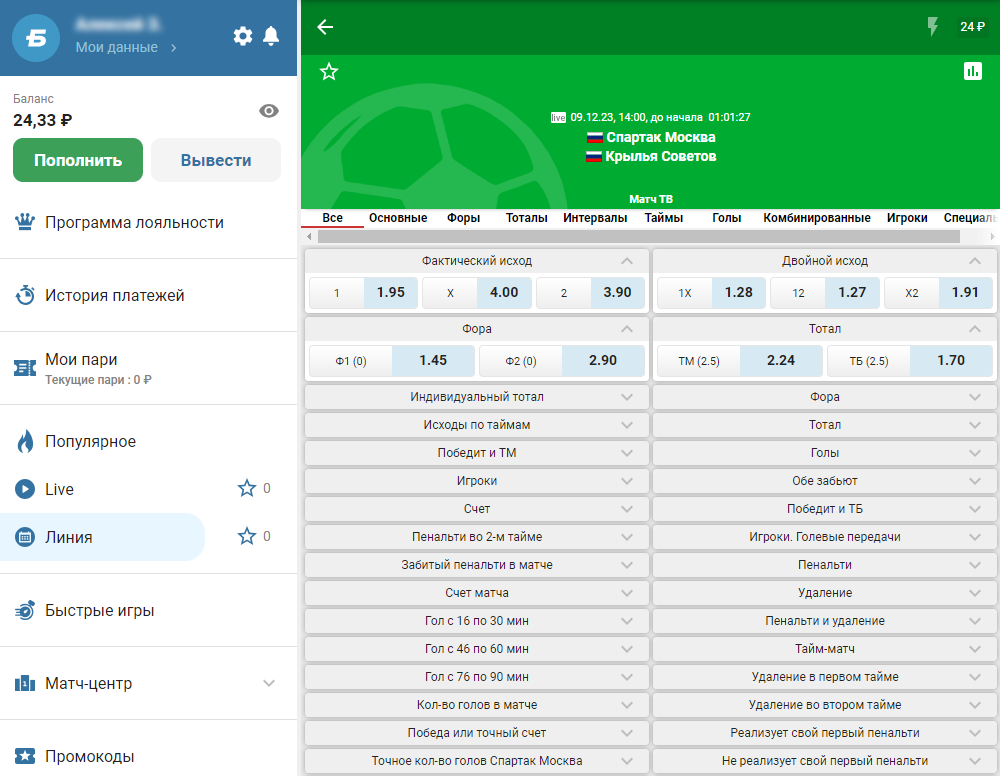Open settings via the gear icon
The width and height of the screenshot is (1000, 776).
(x=242, y=36)
